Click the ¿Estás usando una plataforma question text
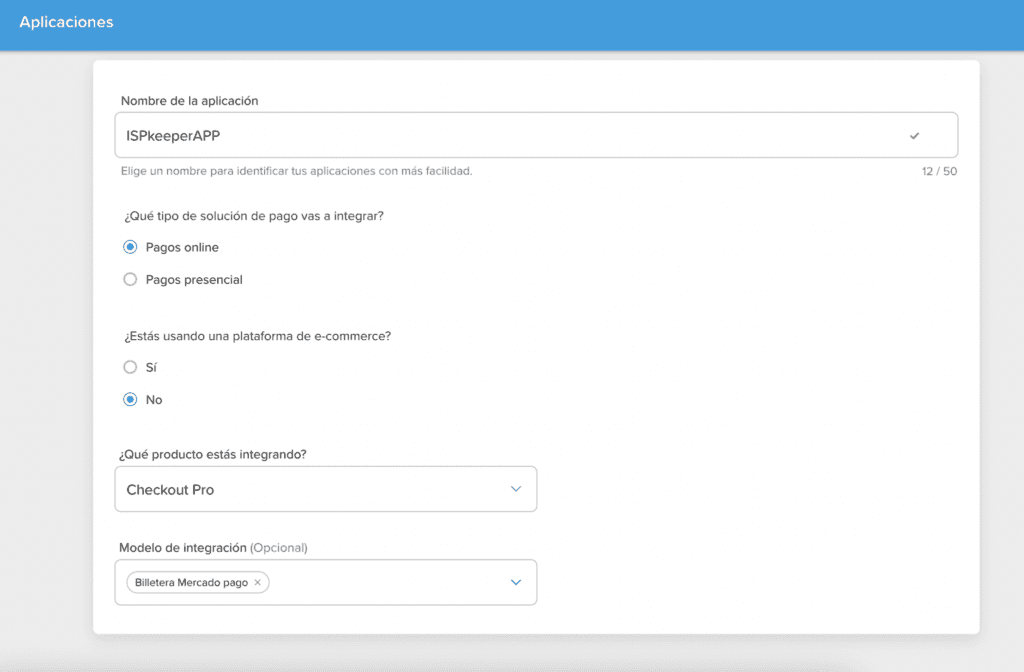 [x=257, y=335]
